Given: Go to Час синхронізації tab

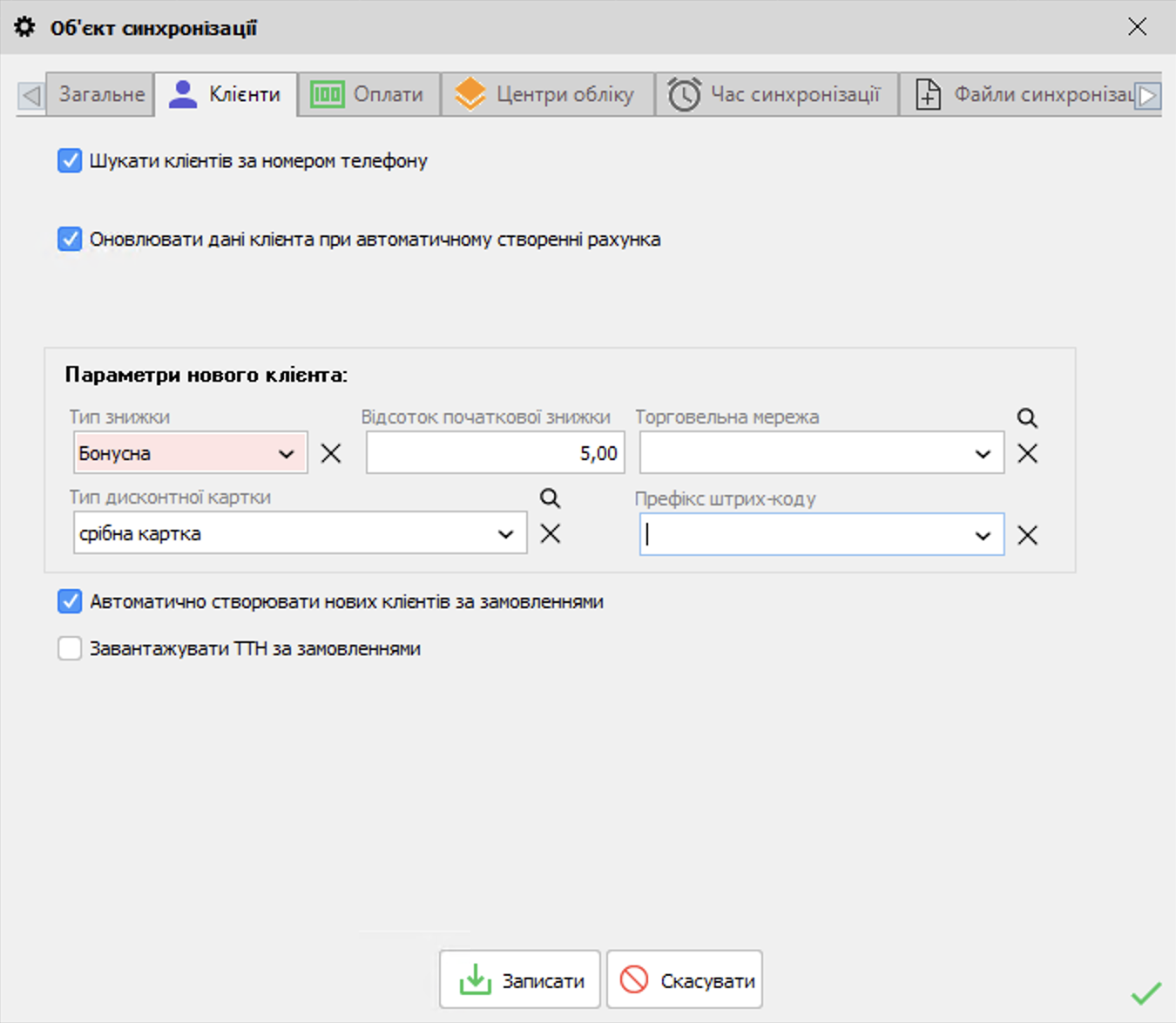Looking at the screenshot, I should pyautogui.click(x=775, y=94).
